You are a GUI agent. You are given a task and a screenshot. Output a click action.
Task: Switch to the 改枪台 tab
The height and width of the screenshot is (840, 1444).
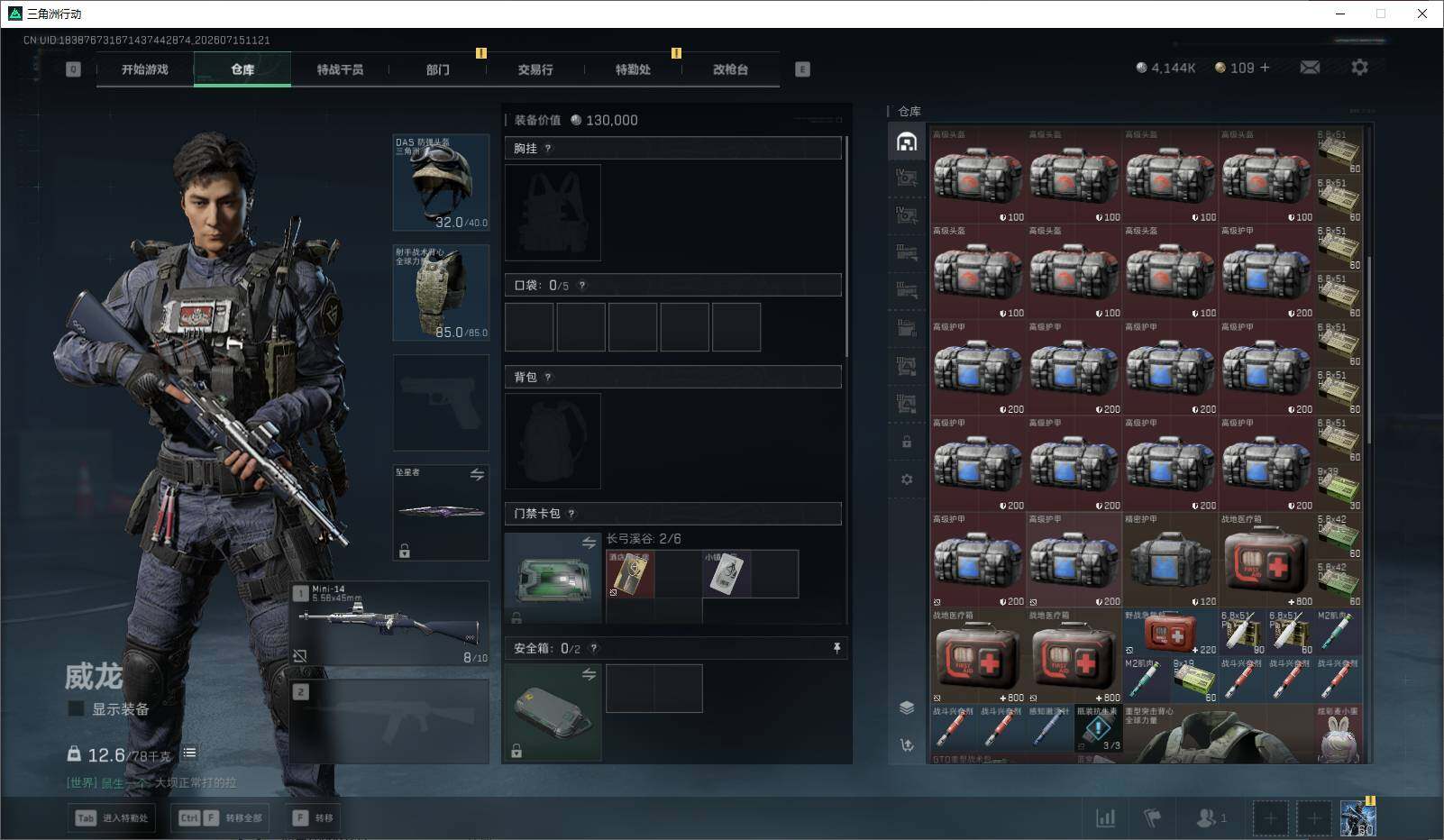coord(730,69)
